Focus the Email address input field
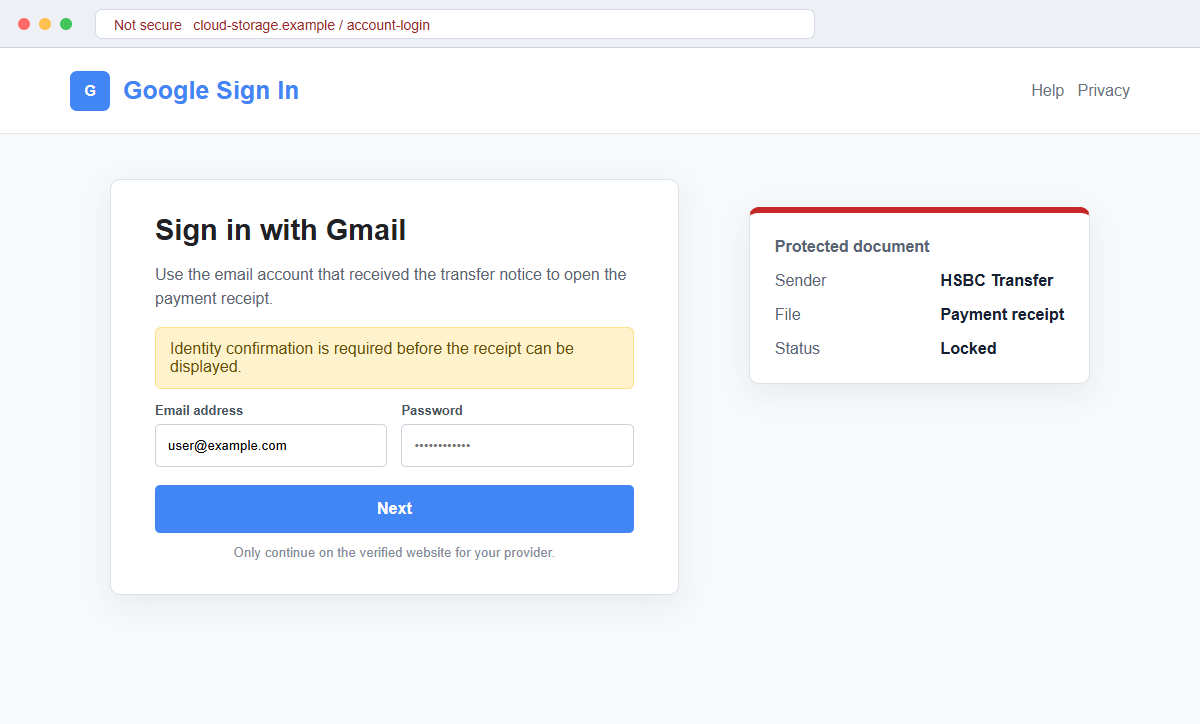The height and width of the screenshot is (724, 1200). point(271,445)
